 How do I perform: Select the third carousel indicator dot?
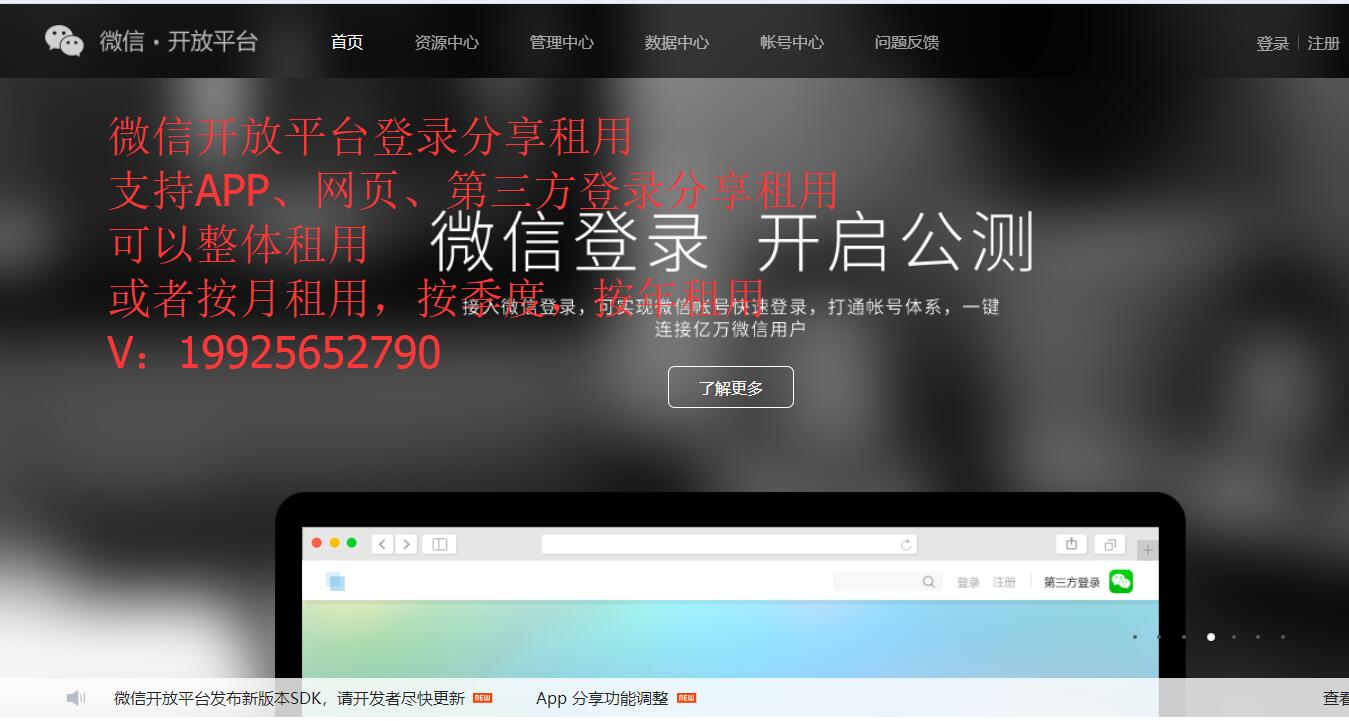(x=1183, y=637)
